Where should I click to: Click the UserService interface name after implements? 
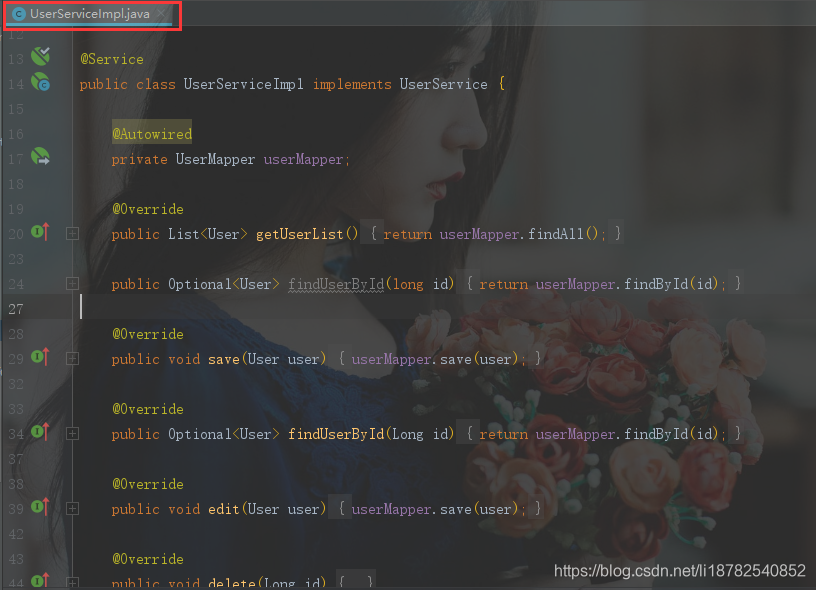(x=443, y=84)
